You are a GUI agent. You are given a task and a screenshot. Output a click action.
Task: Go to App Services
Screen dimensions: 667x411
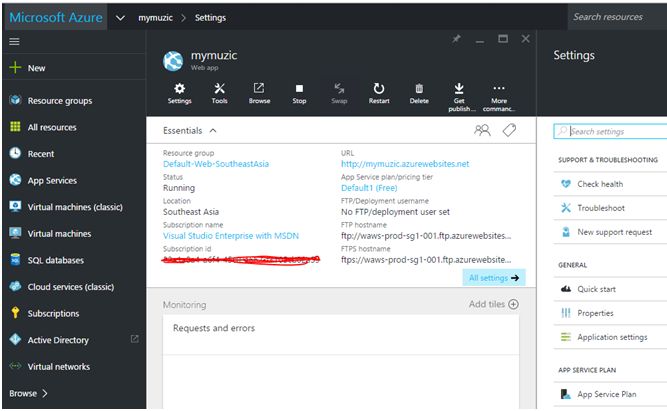[x=52, y=180]
